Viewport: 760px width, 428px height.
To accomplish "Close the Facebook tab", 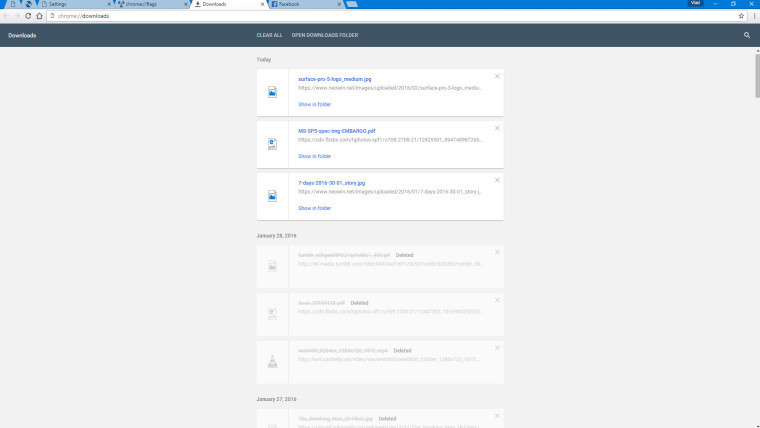I will point(339,4).
